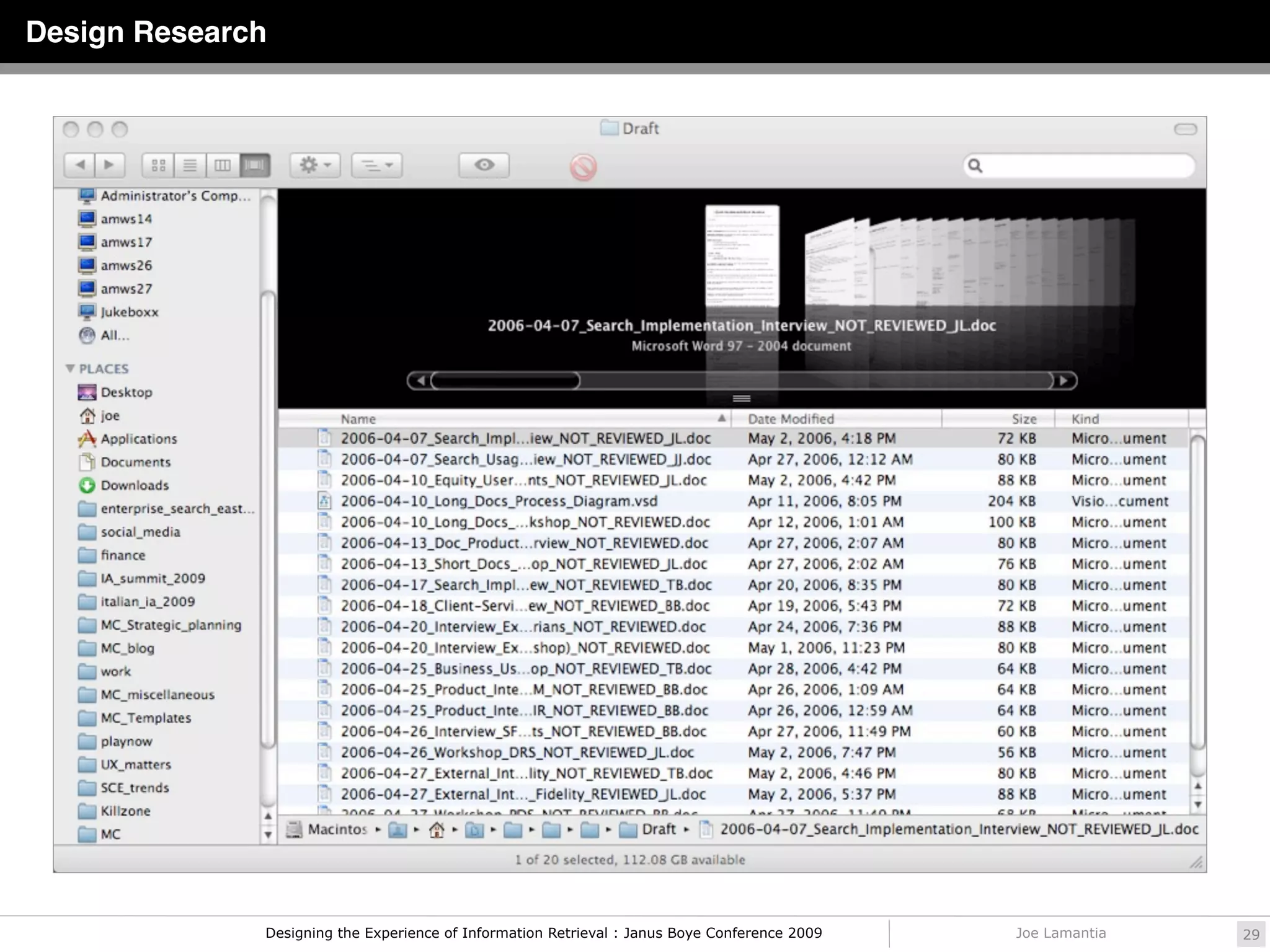The width and height of the screenshot is (1270, 952).
Task: Go forward with the Finder forward arrow
Action: (110, 165)
